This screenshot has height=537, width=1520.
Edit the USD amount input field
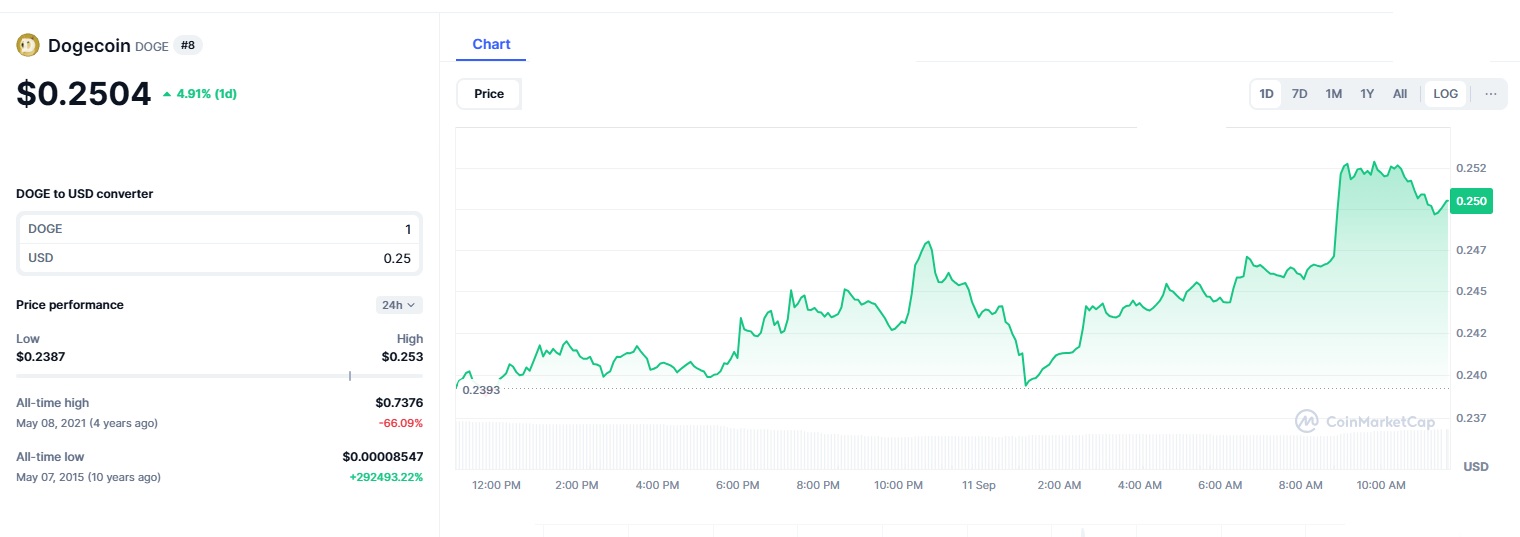(x=220, y=258)
